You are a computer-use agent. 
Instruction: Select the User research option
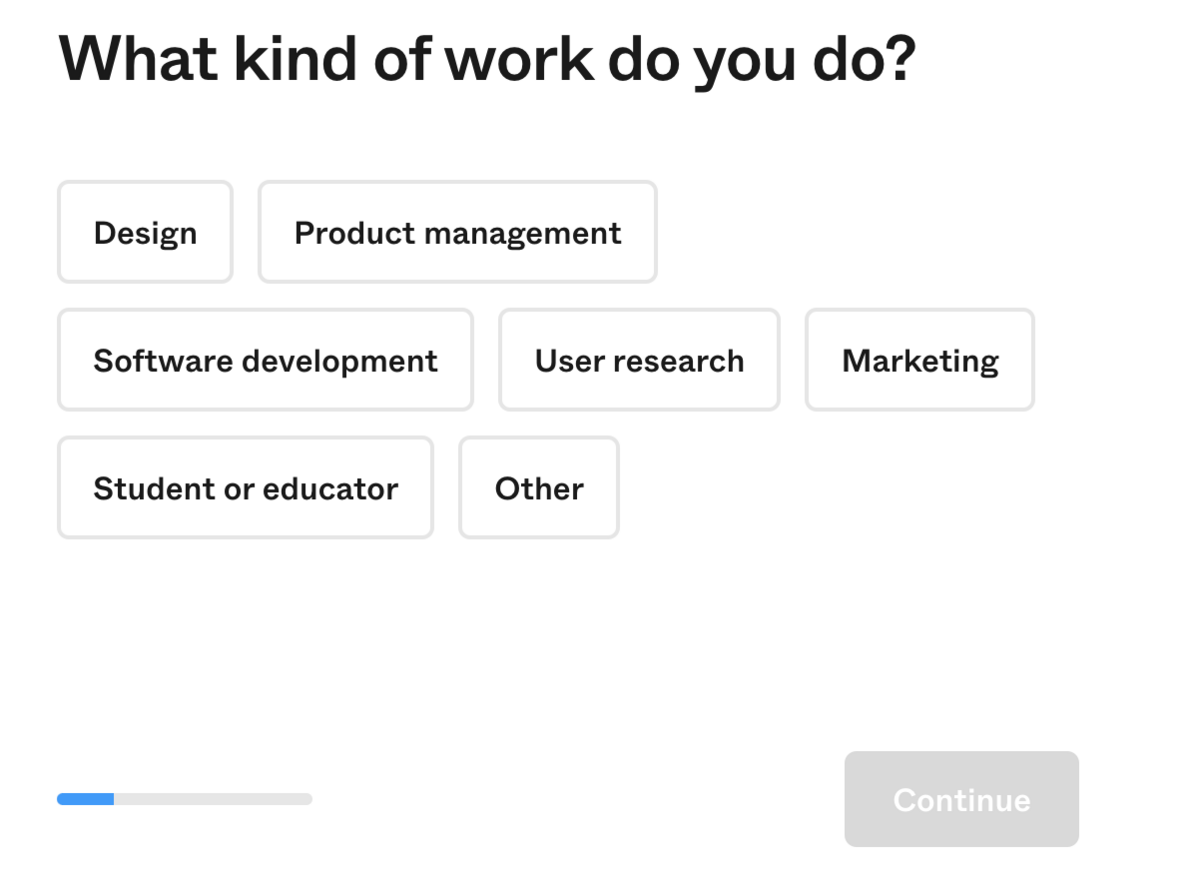tap(639, 360)
